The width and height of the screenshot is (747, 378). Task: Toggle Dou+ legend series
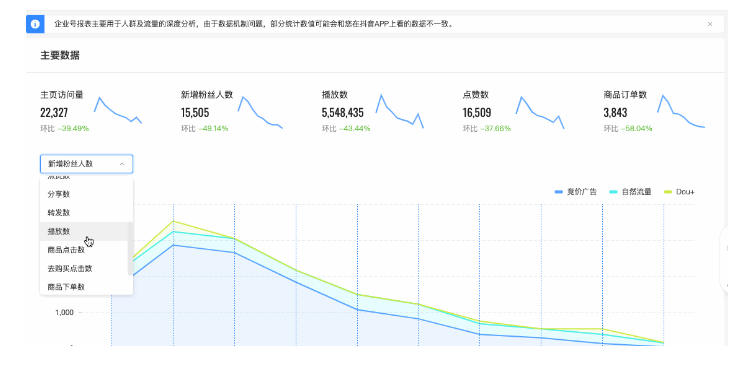pos(679,192)
